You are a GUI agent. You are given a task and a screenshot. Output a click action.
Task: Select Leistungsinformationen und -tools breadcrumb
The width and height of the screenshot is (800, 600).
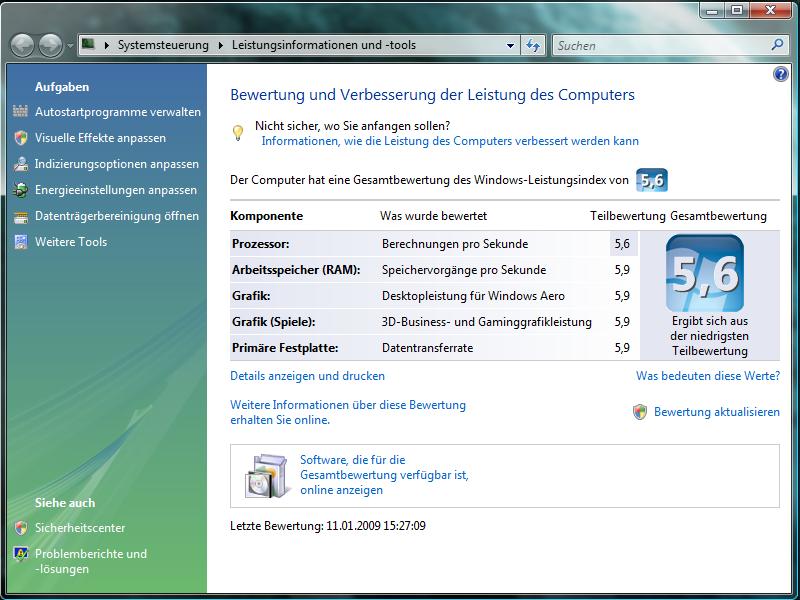(323, 45)
